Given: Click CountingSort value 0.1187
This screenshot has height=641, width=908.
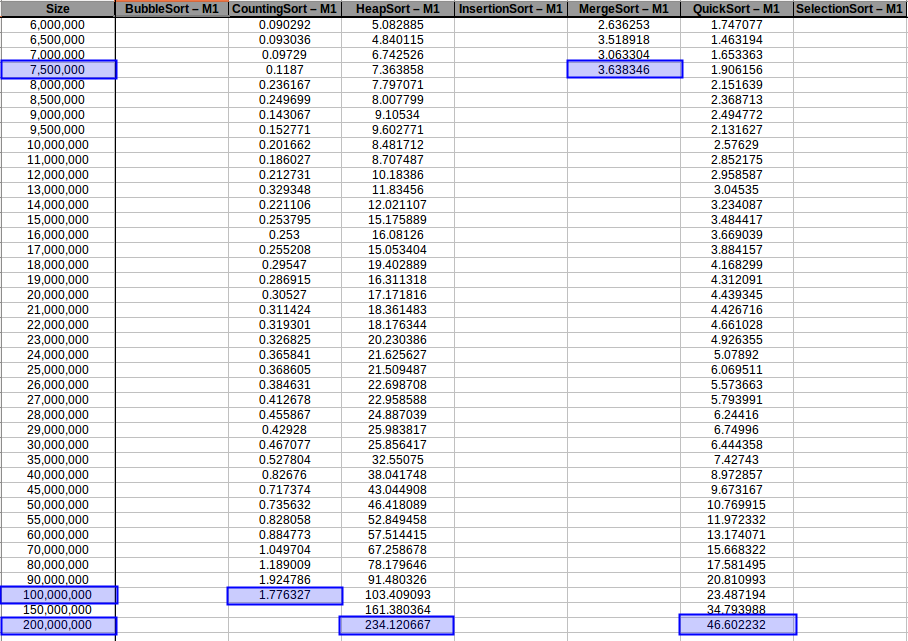Looking at the screenshot, I should tap(284, 69).
